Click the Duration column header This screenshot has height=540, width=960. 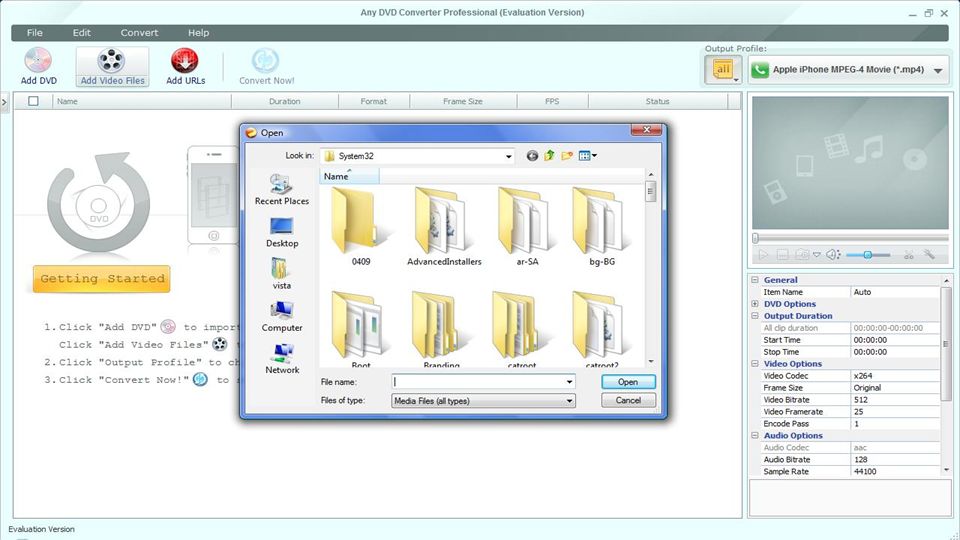pos(285,102)
